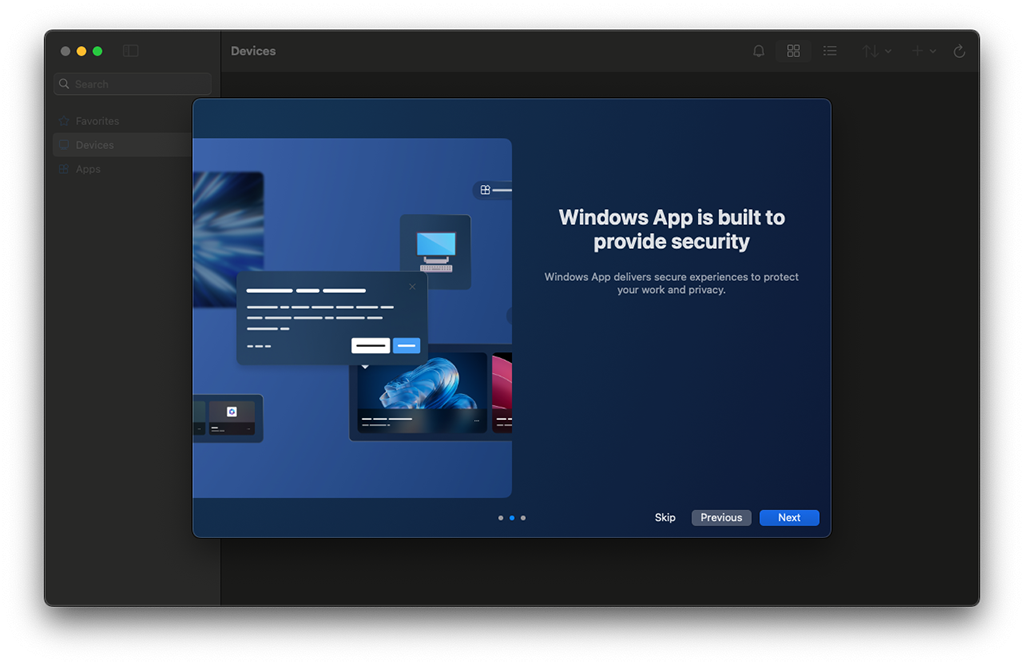1024x665 pixels.
Task: Jump to the third onboarding page dot
Action: point(523,518)
